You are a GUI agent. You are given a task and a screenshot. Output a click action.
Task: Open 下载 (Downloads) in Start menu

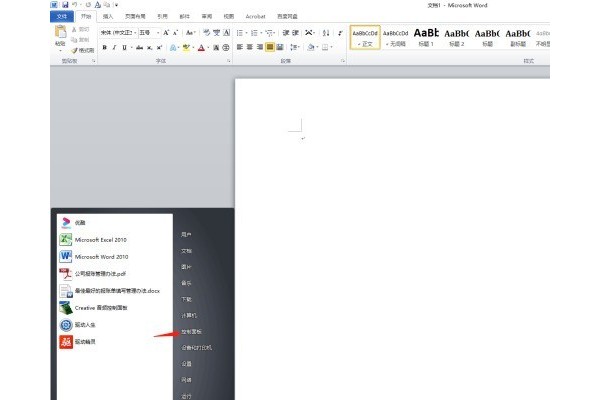tap(186, 299)
